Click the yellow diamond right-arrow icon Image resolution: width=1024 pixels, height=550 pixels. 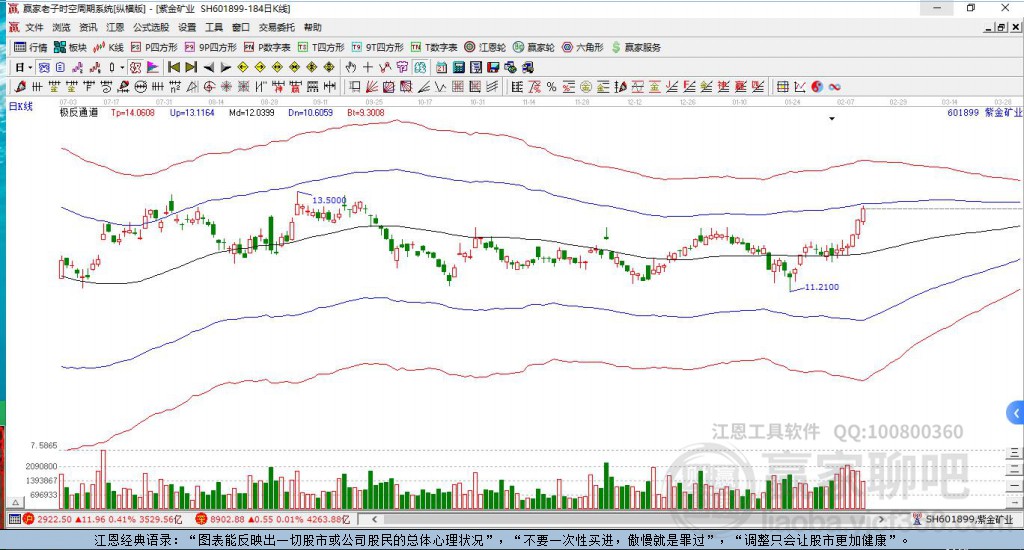(260, 67)
